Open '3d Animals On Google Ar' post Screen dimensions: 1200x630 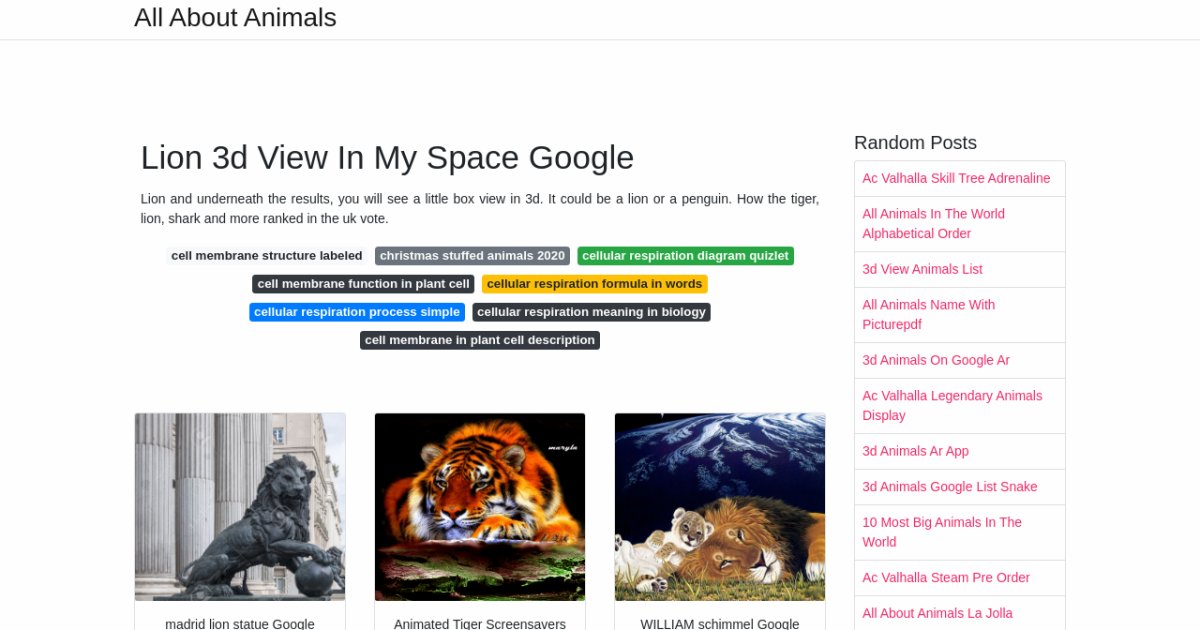(x=936, y=360)
